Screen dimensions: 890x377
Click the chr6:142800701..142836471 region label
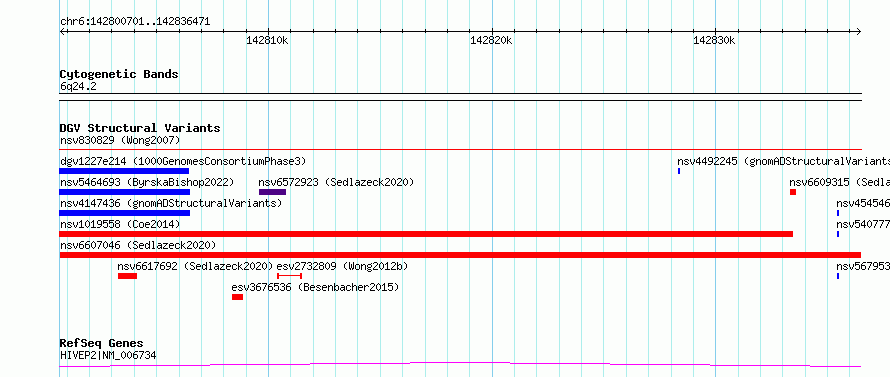click(135, 22)
